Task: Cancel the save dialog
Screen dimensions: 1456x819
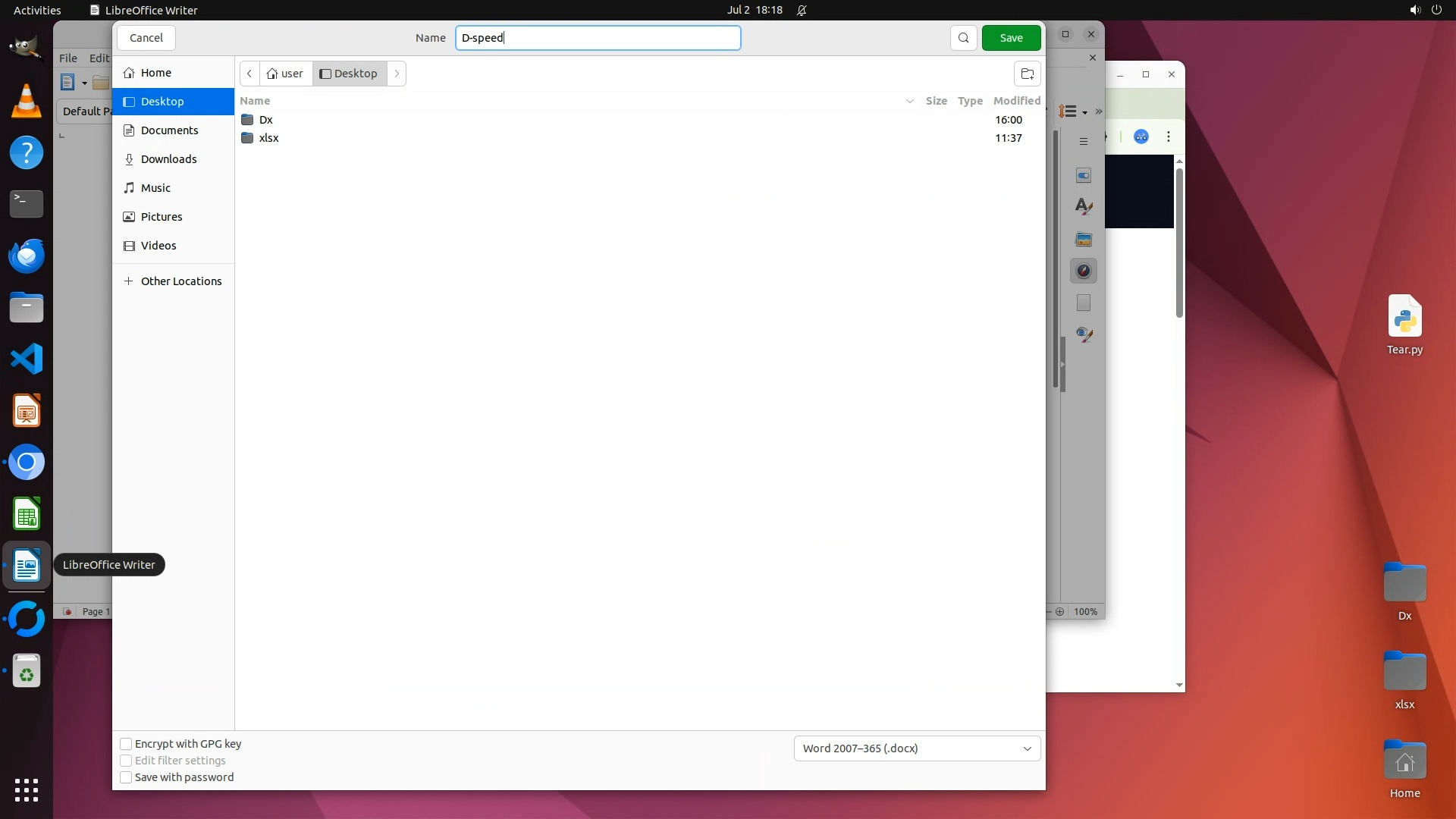Action: [x=146, y=38]
